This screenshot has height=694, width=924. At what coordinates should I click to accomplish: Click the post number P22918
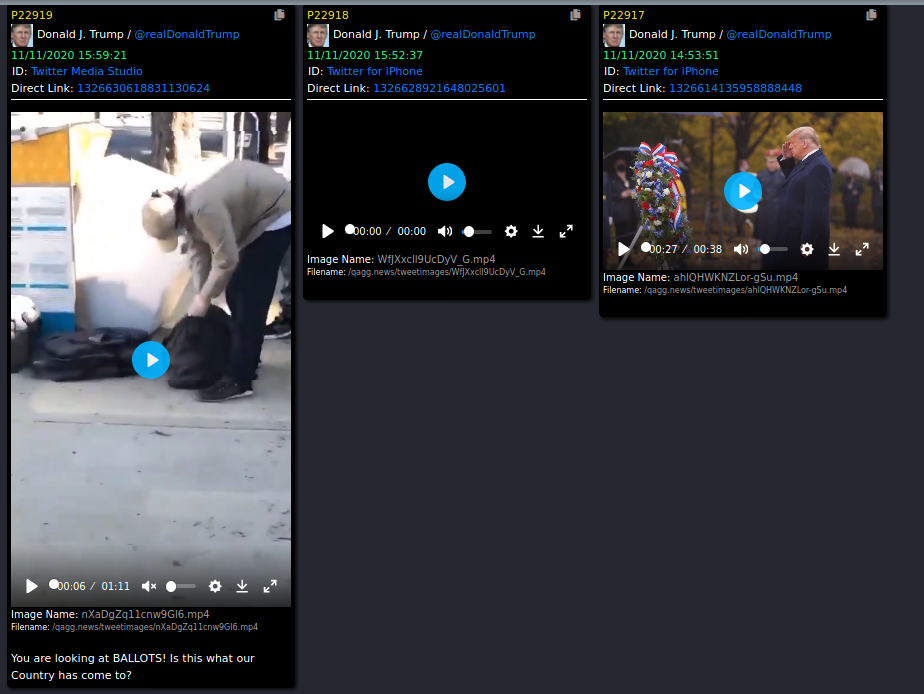(328, 15)
